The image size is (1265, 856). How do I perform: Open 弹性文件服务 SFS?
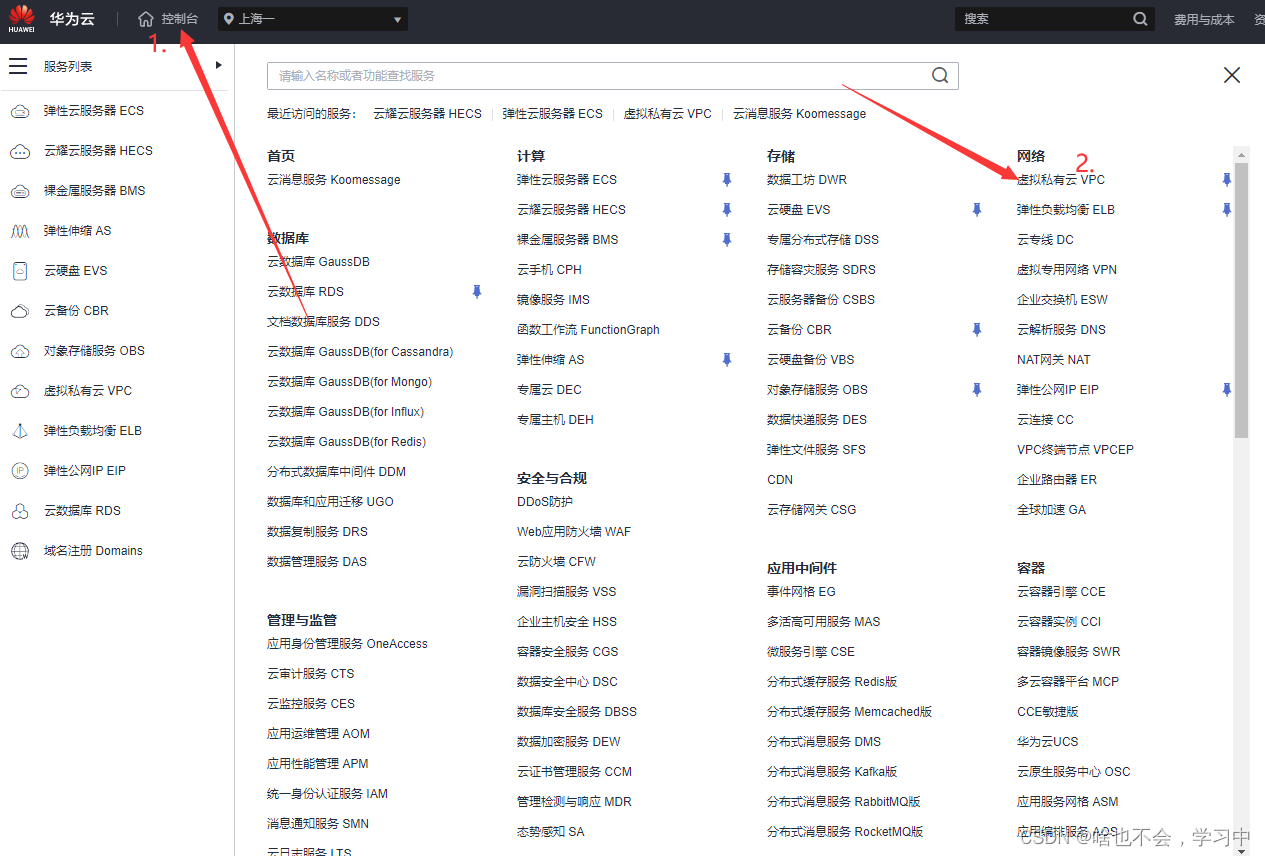(x=816, y=450)
